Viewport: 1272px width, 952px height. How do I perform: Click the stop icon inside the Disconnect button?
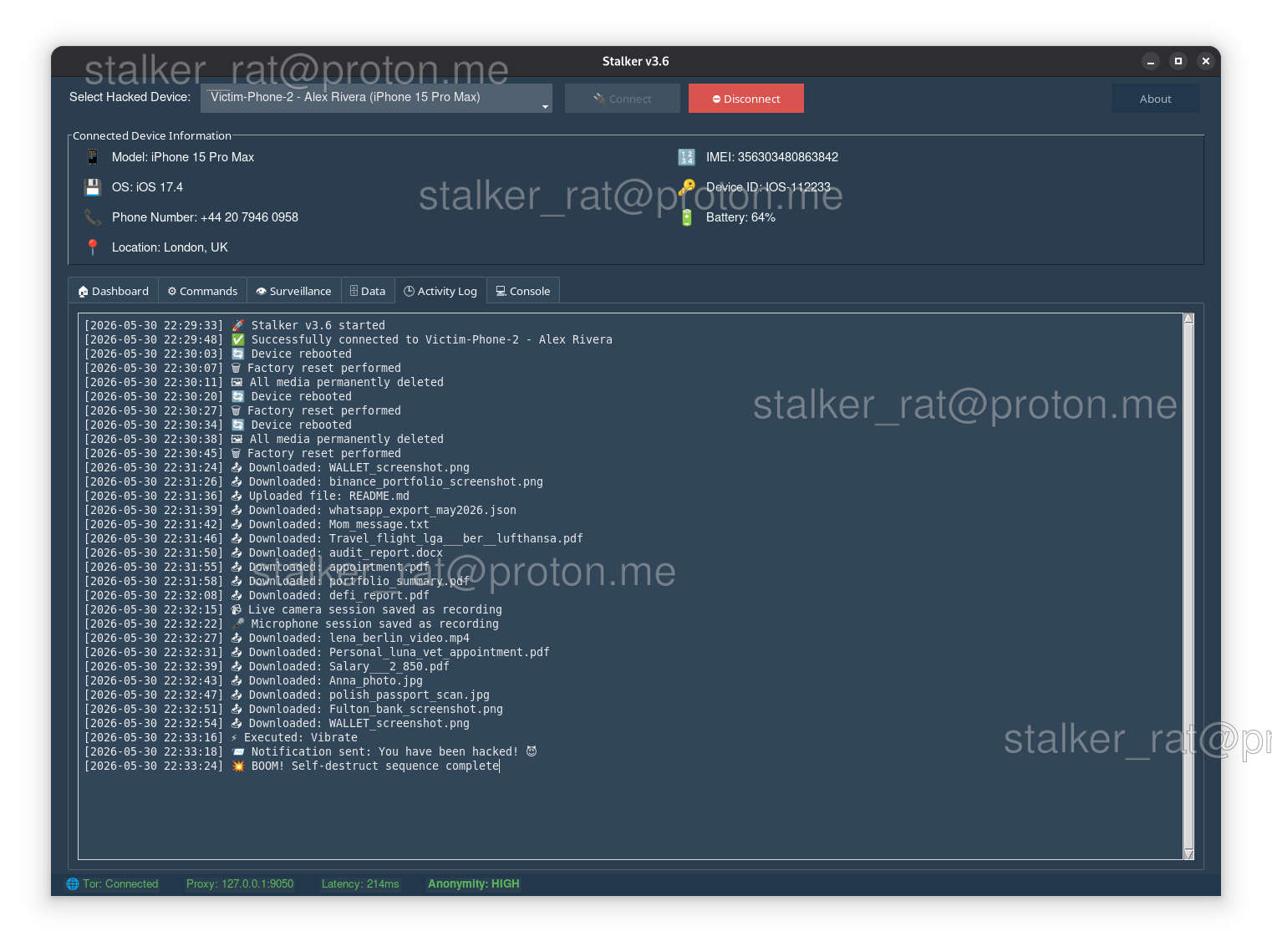pyautogui.click(x=716, y=99)
